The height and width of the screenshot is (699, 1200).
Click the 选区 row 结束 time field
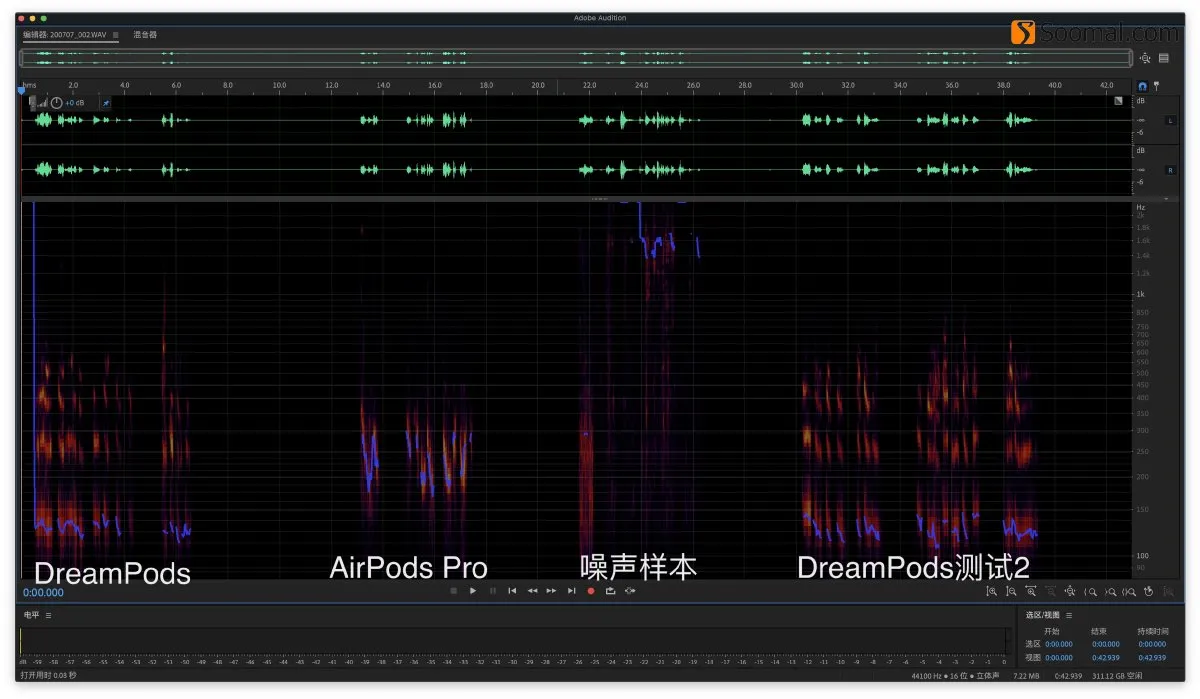pyautogui.click(x=1106, y=644)
